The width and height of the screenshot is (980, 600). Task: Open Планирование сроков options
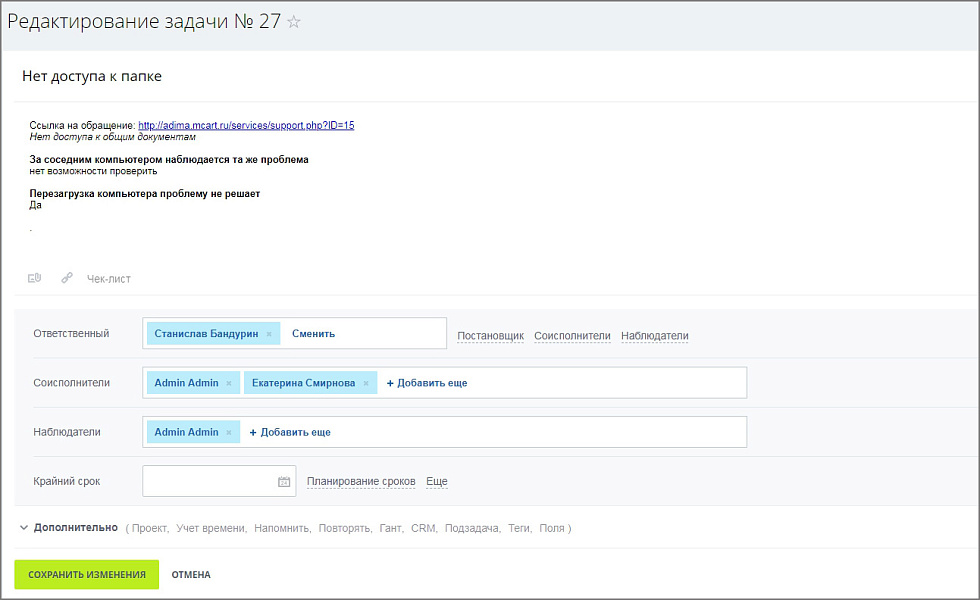[x=361, y=482]
